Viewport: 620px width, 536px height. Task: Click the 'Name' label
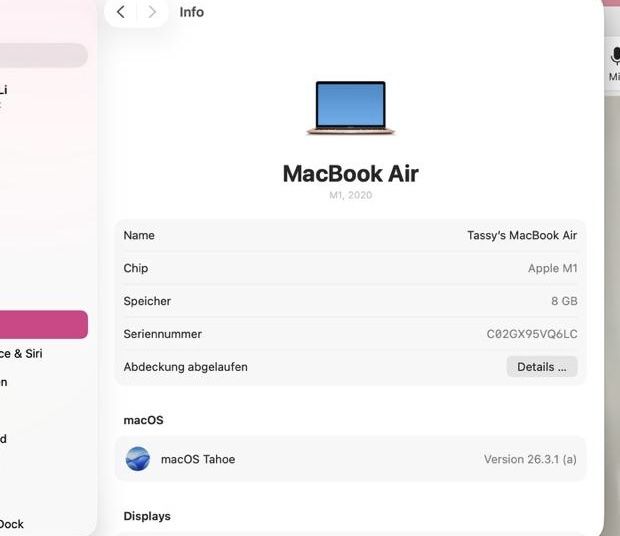139,235
